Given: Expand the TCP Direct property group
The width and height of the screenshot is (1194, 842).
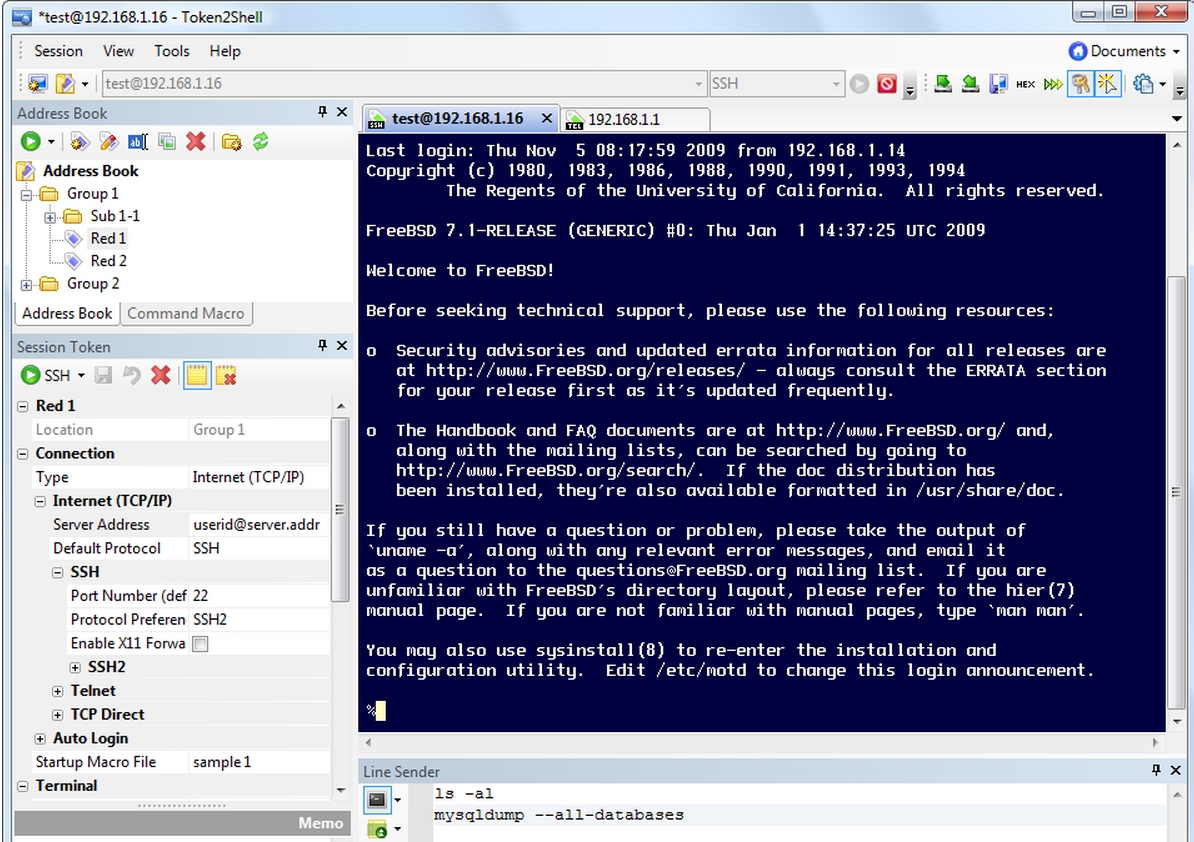Looking at the screenshot, I should pyautogui.click(x=57, y=715).
